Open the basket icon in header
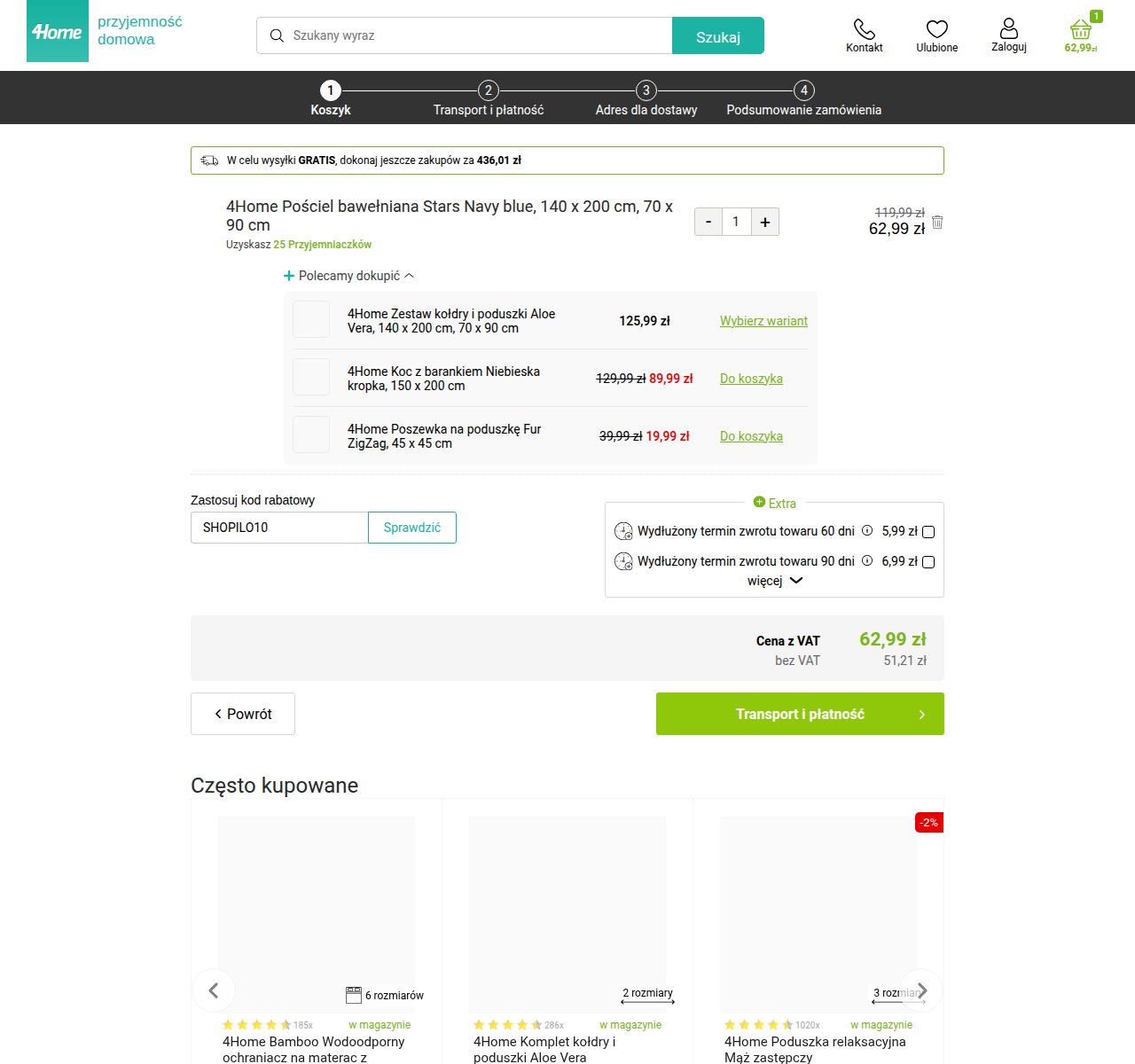Viewport: 1135px width, 1064px height. coord(1080,29)
